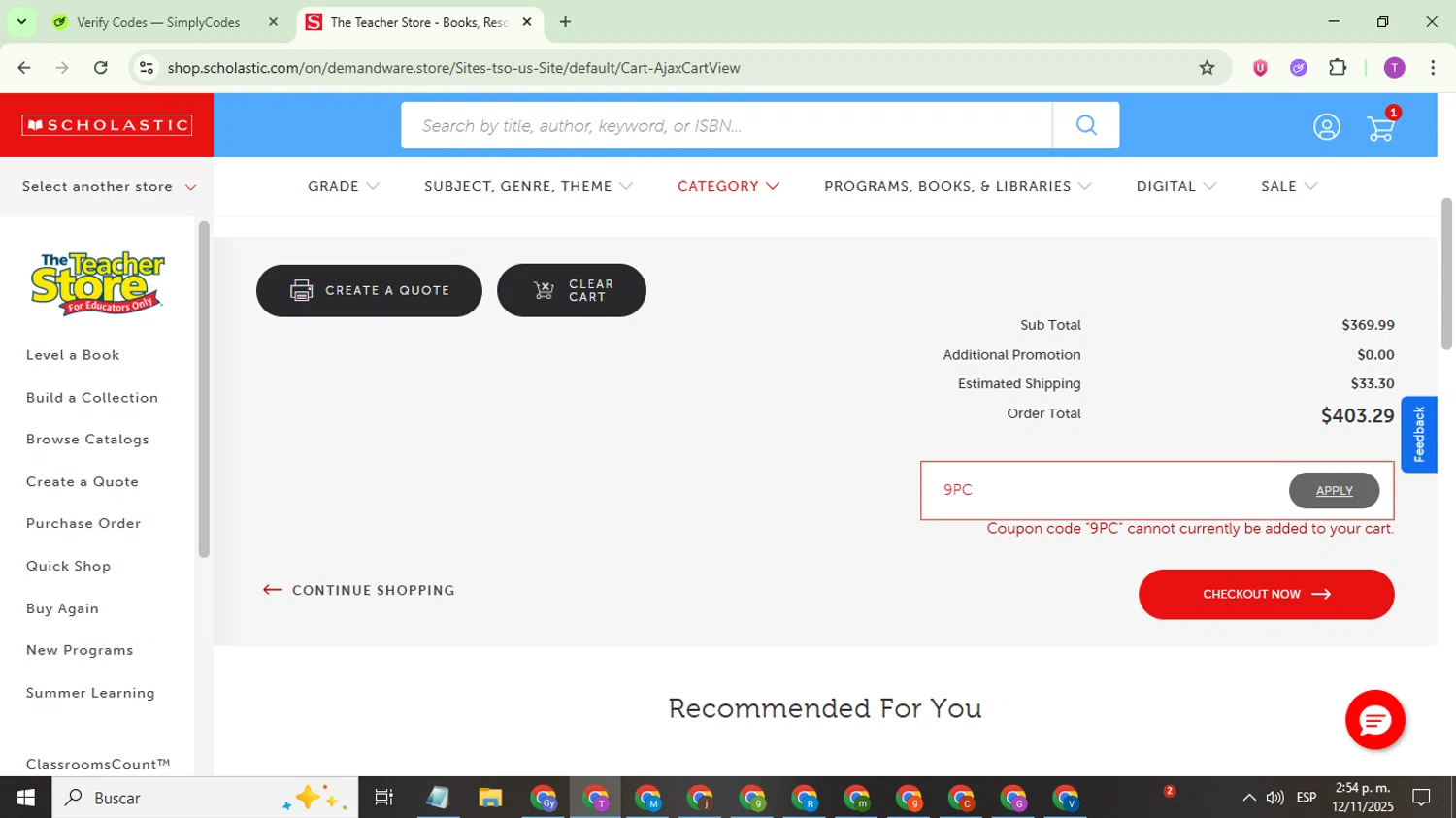Go back to previous page

point(24,68)
